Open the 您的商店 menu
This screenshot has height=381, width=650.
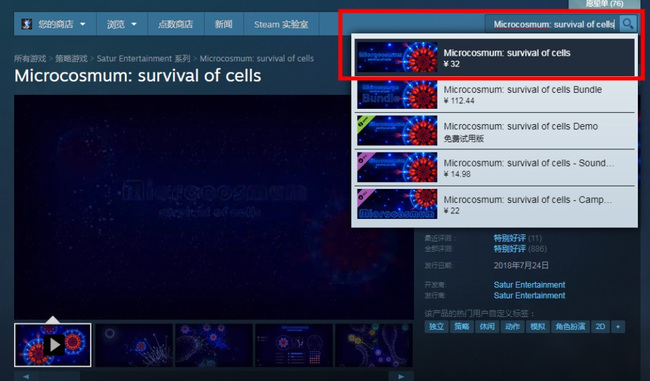coord(55,24)
